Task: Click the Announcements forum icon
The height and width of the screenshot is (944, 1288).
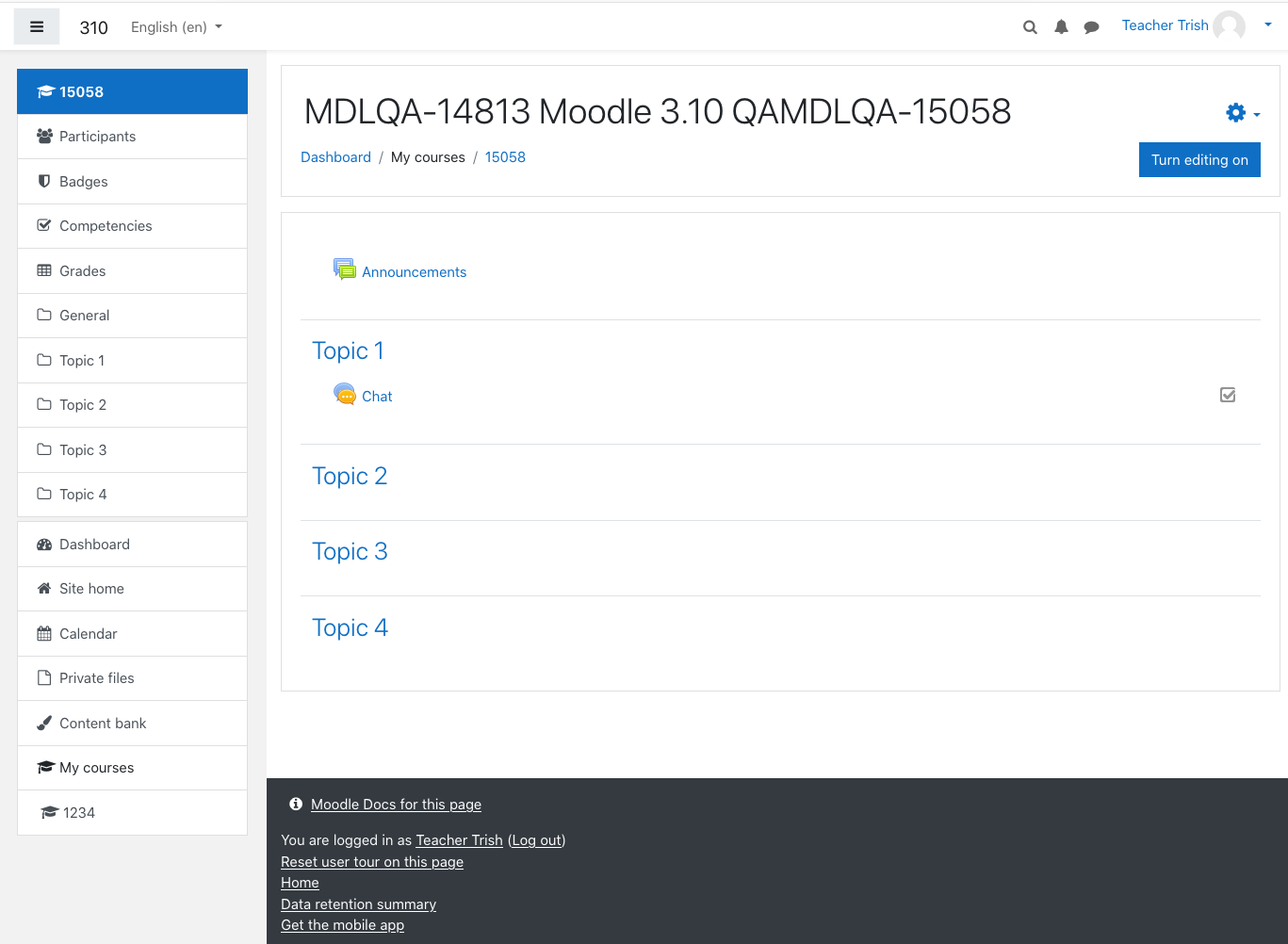Action: click(x=345, y=269)
